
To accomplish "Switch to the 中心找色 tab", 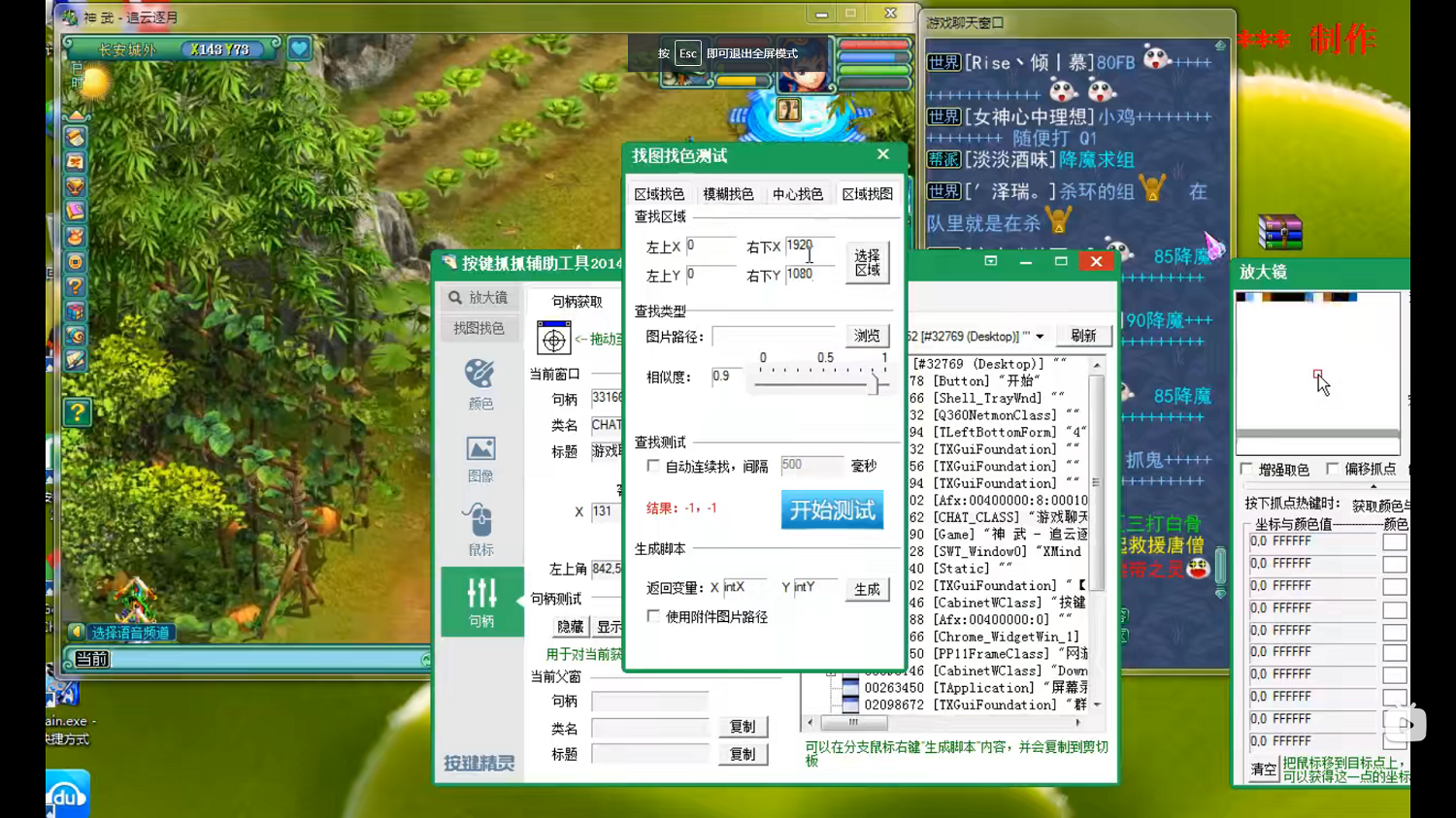I will [x=798, y=194].
